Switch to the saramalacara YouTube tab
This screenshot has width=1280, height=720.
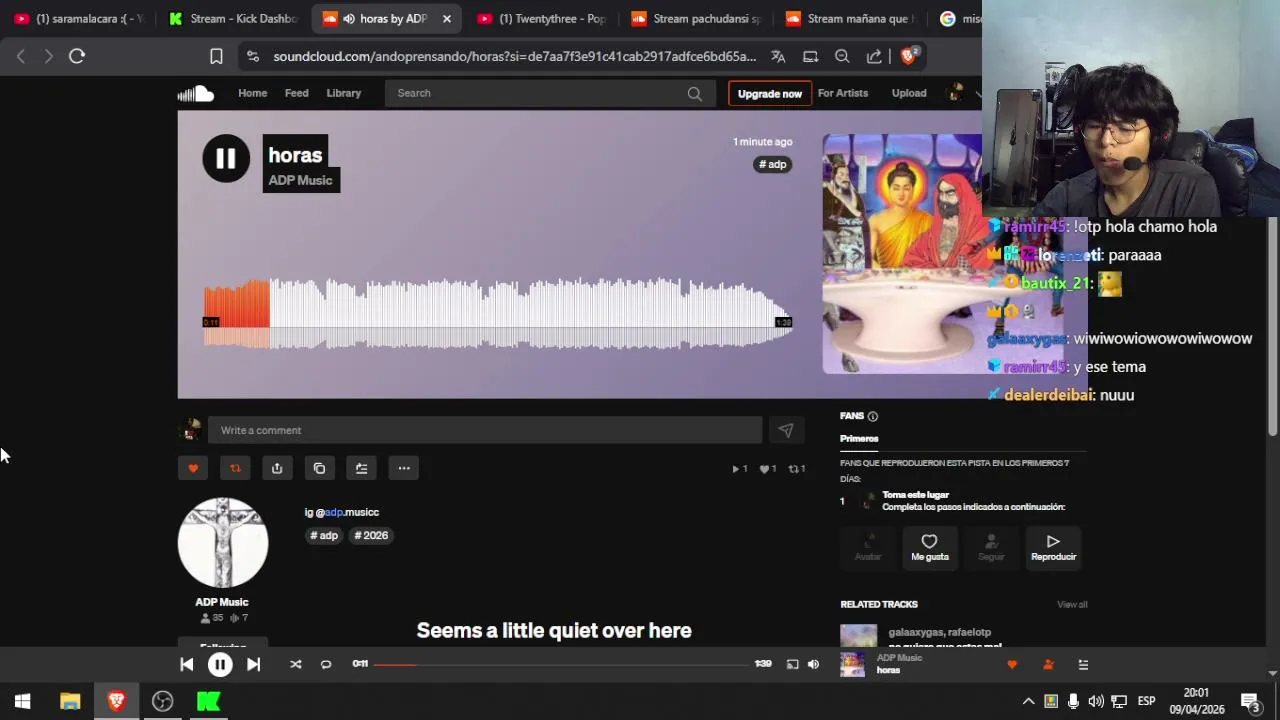tap(79, 18)
